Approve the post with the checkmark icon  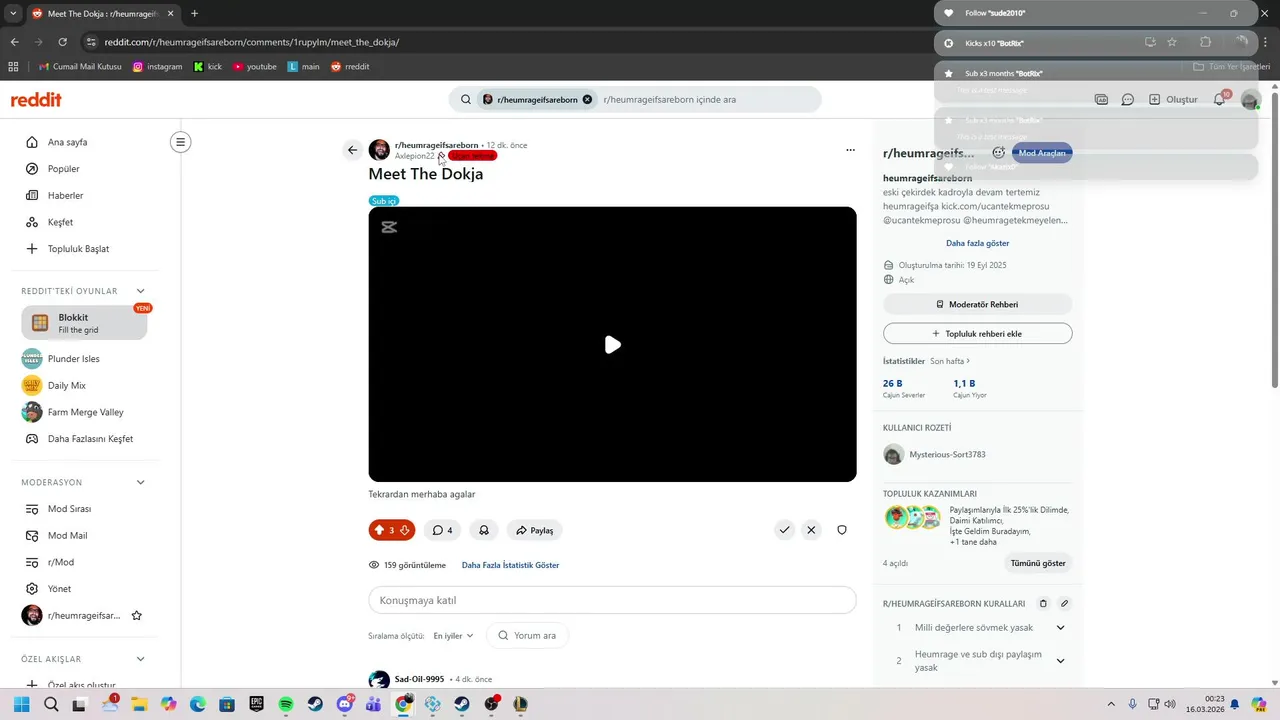click(785, 530)
